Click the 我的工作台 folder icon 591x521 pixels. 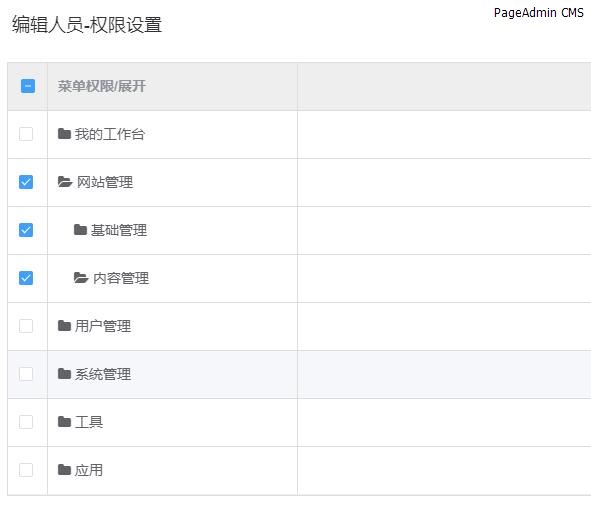click(64, 134)
